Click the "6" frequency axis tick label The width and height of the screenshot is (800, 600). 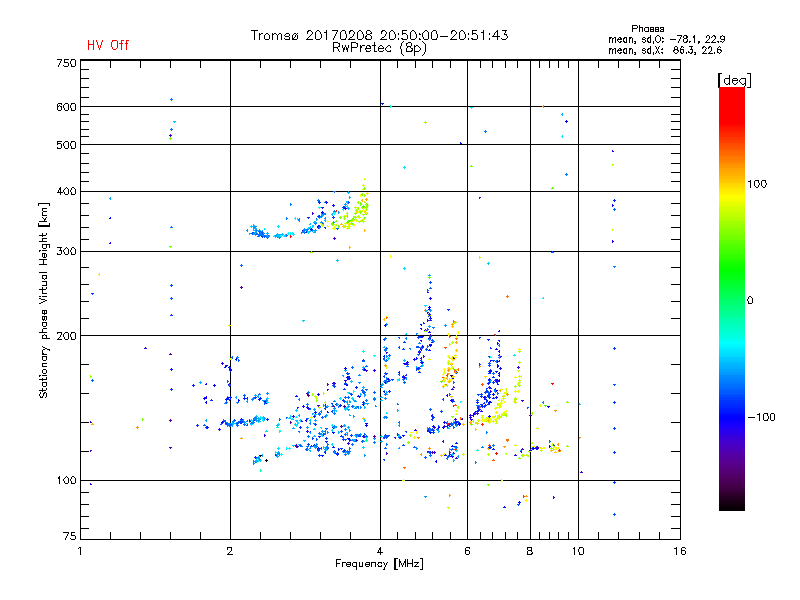click(x=467, y=551)
